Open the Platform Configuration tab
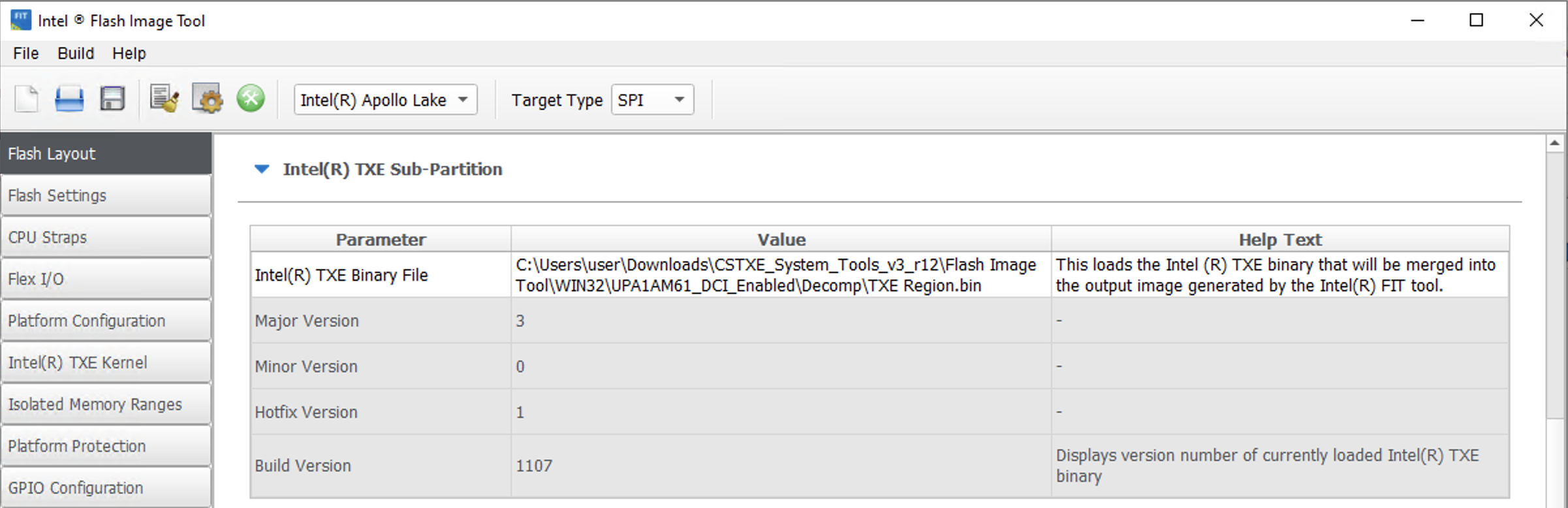1568x508 pixels. point(106,321)
